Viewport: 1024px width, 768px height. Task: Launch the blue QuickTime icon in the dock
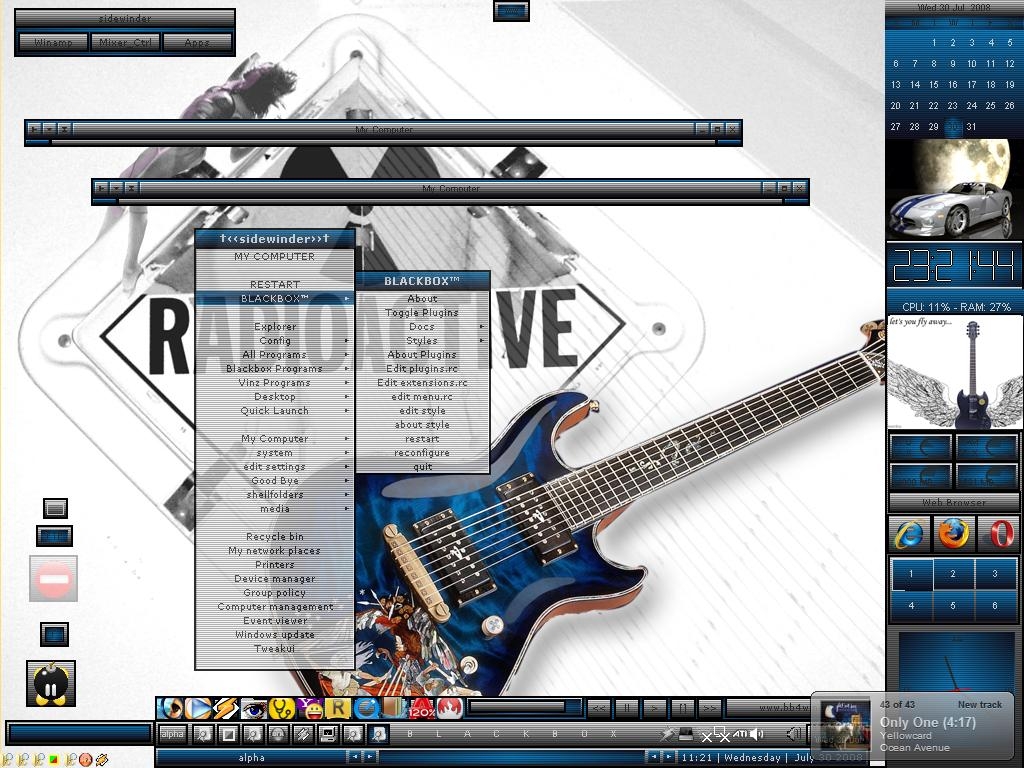(366, 708)
